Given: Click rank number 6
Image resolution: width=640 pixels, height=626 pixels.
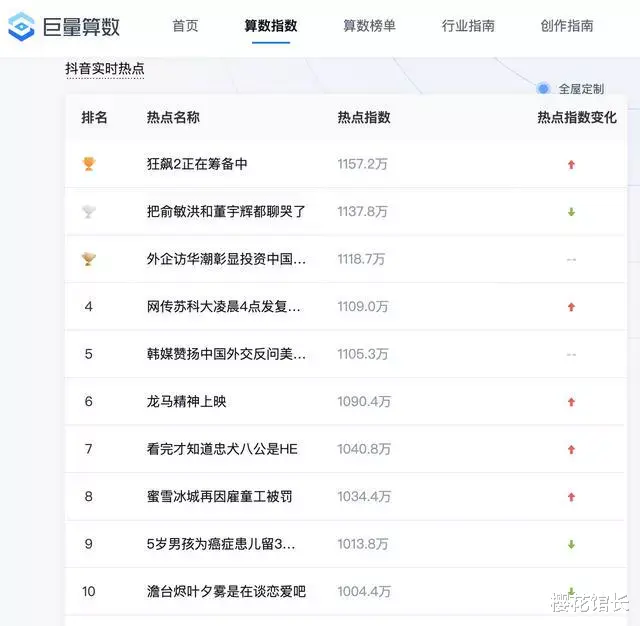Looking at the screenshot, I should tap(89, 402).
